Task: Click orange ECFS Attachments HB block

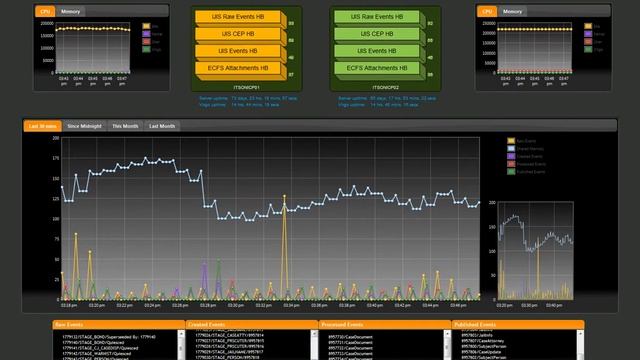Action: click(x=238, y=68)
